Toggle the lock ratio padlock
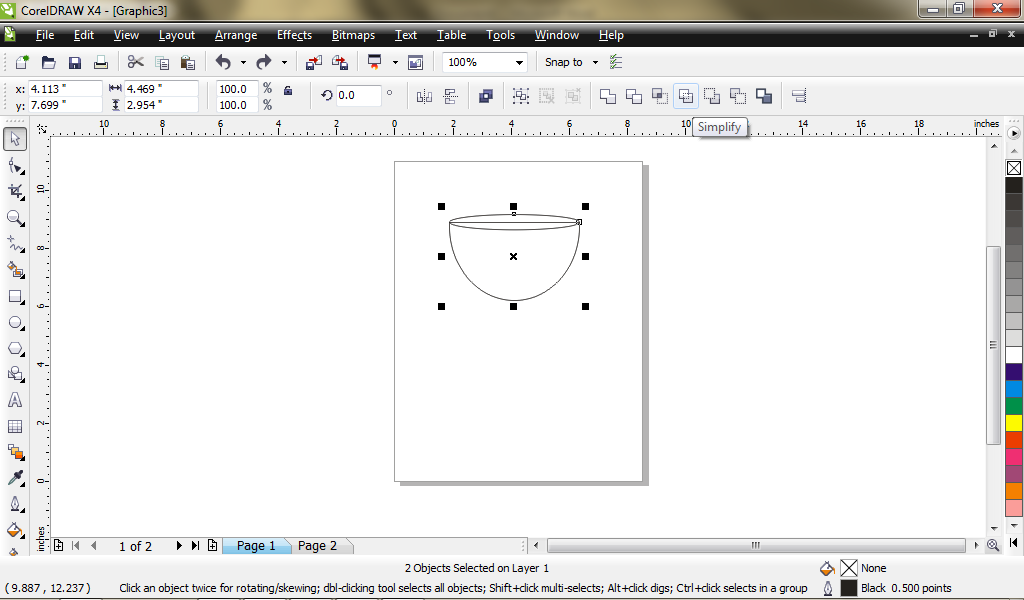The image size is (1024, 600). coord(288,90)
